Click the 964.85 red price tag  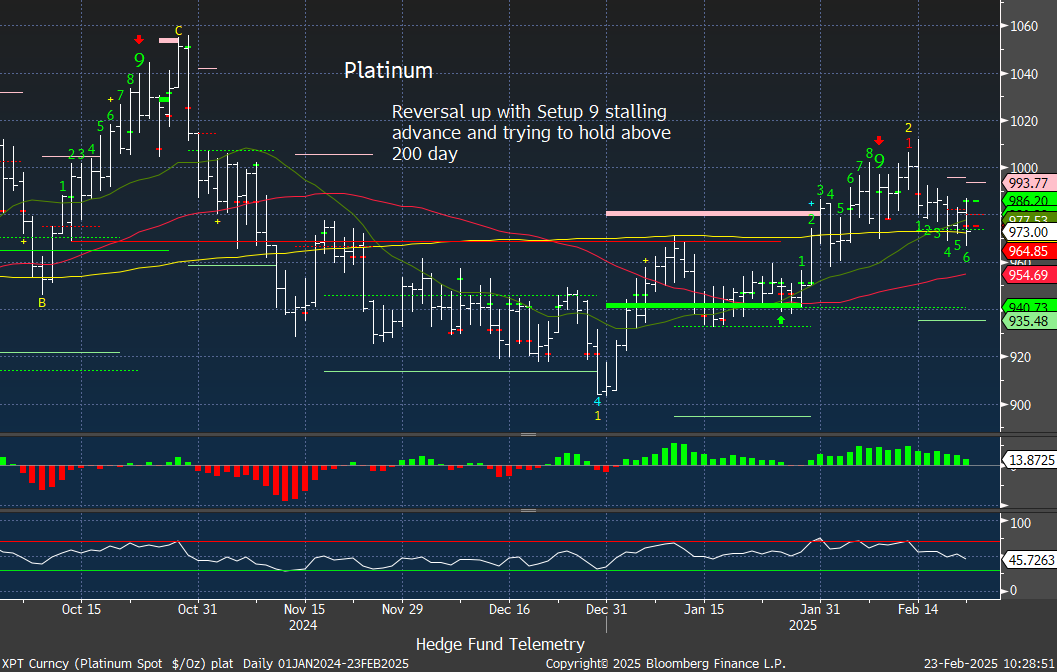pyautogui.click(x=1029, y=251)
